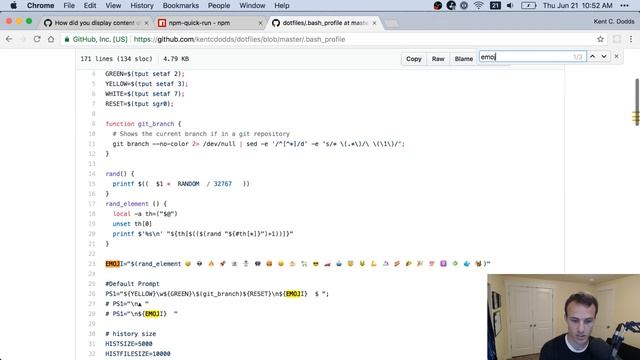
Task: Click the number 32767 in rand function
Action: point(222,184)
